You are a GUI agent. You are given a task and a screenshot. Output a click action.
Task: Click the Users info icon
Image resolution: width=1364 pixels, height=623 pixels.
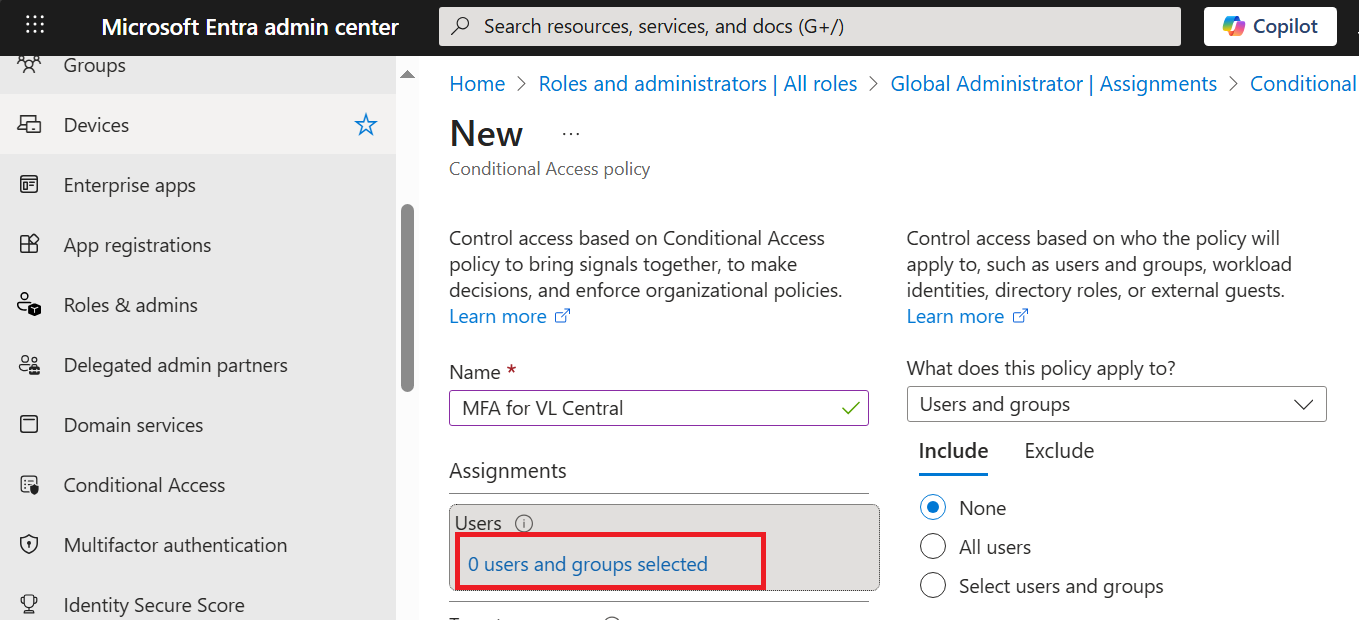pyautogui.click(x=524, y=523)
